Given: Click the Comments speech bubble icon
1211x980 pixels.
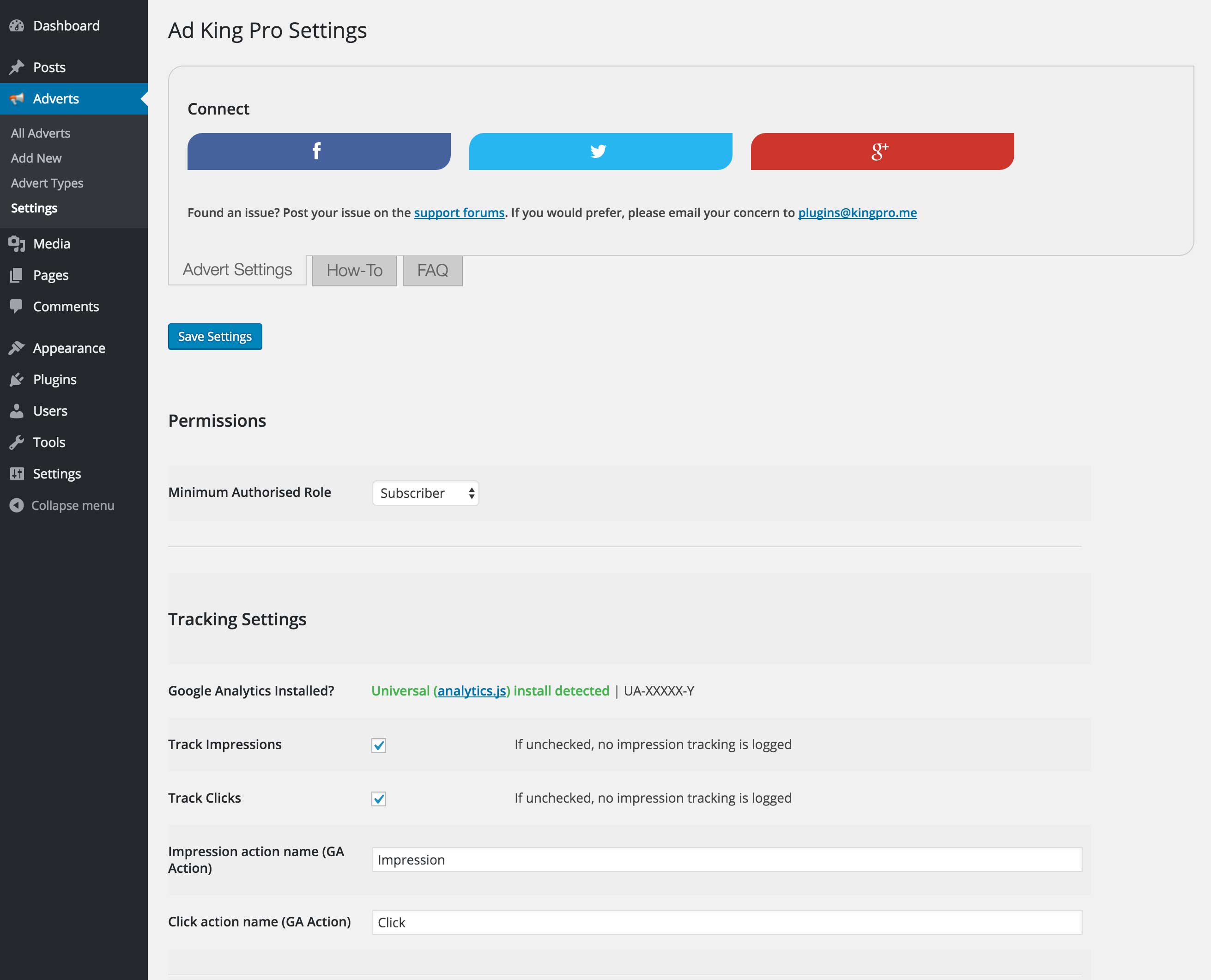Looking at the screenshot, I should coord(16,306).
